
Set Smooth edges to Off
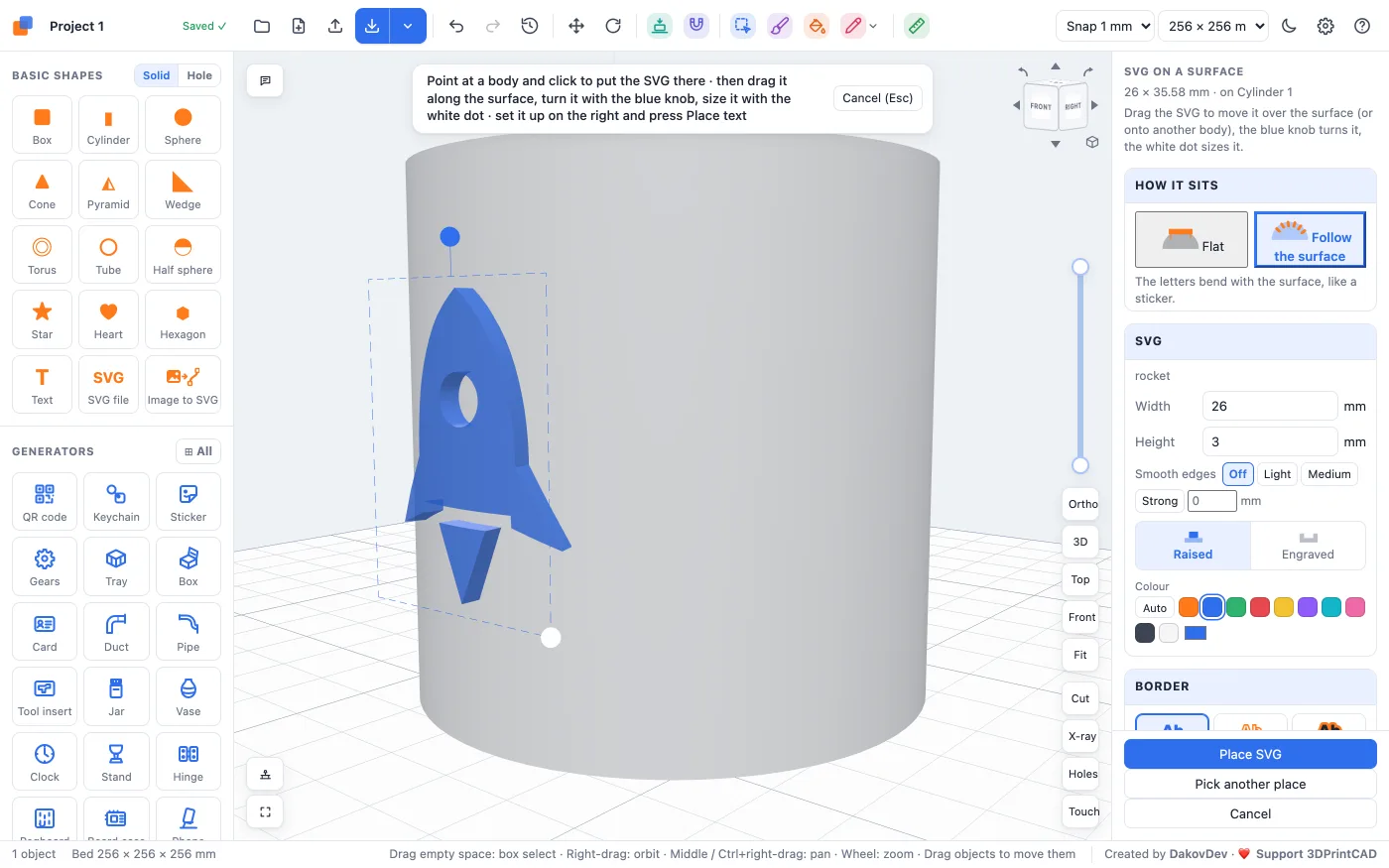(x=1238, y=474)
